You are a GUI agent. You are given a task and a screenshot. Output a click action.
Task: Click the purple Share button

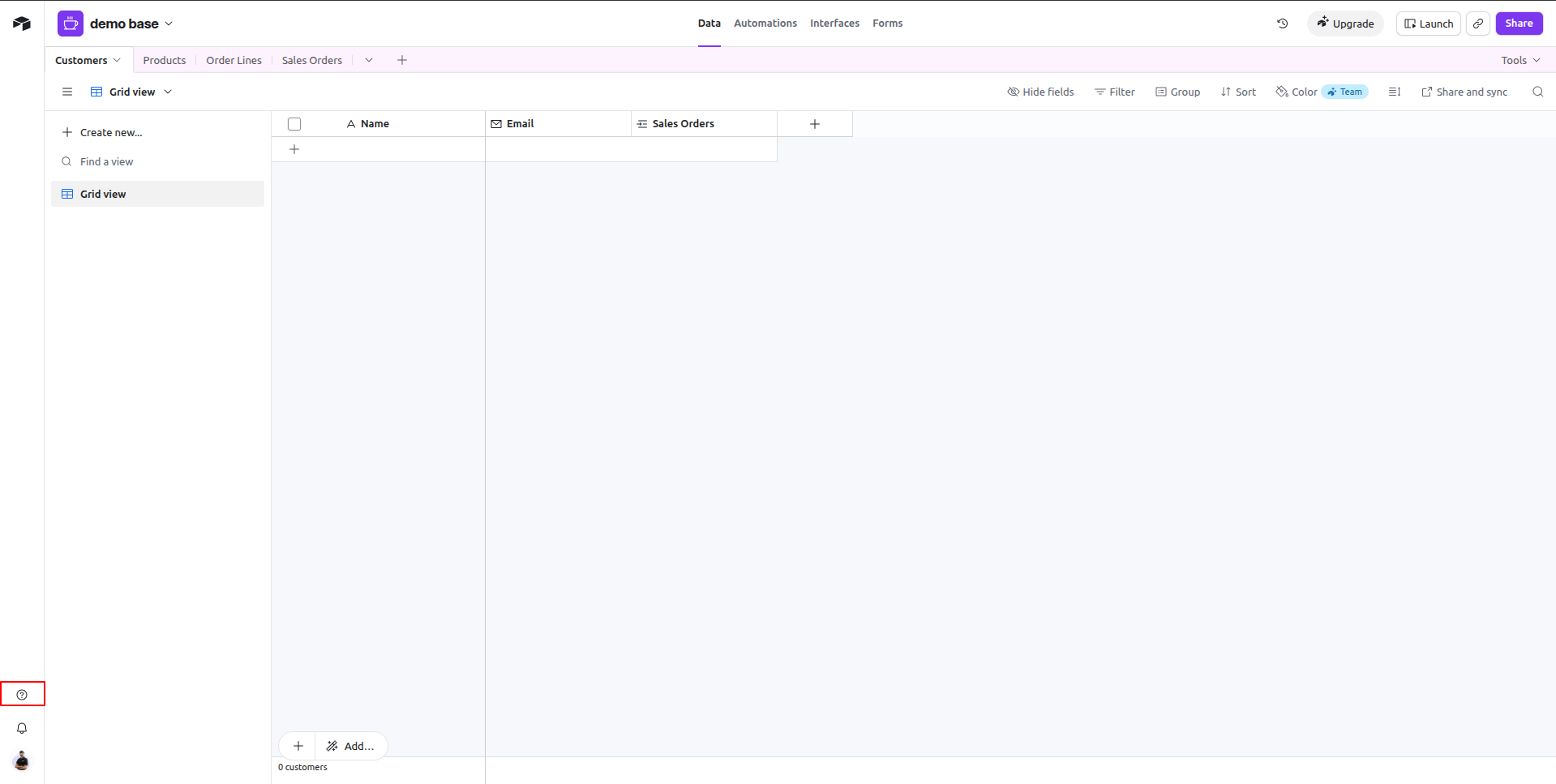pos(1519,24)
